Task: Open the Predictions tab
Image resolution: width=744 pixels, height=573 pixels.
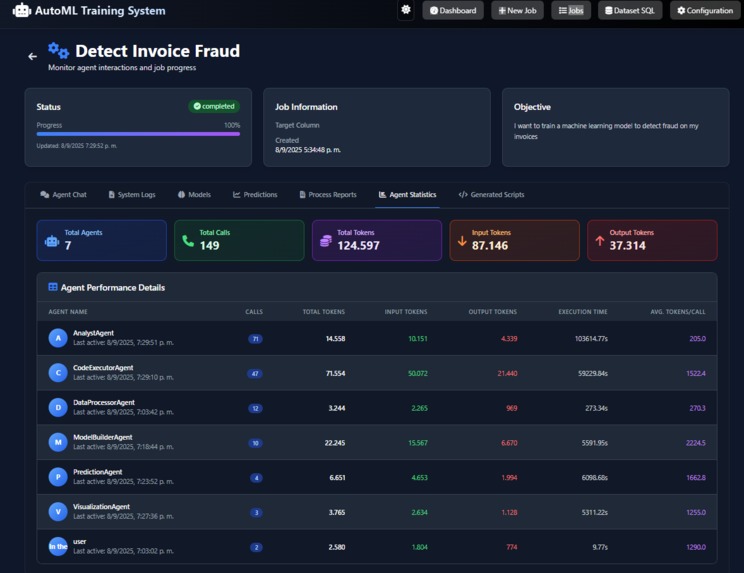Action: tap(255, 194)
